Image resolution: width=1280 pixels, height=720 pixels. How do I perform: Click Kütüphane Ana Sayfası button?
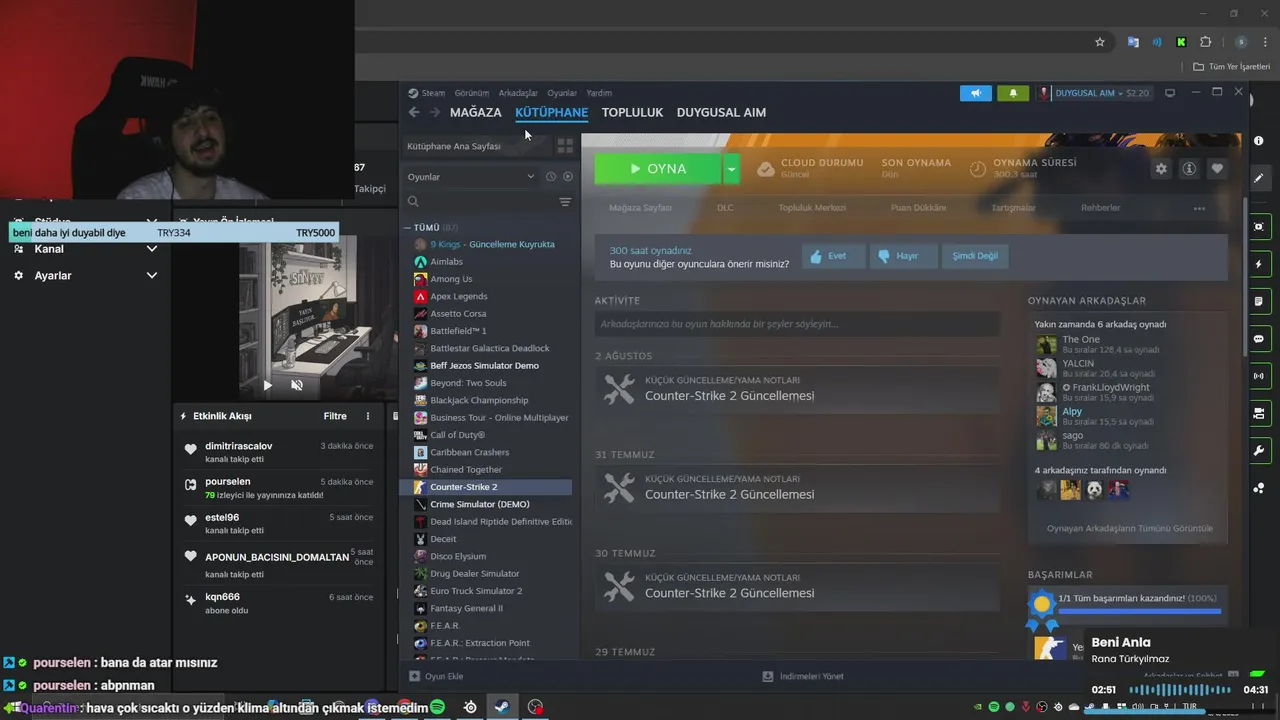pos(476,146)
